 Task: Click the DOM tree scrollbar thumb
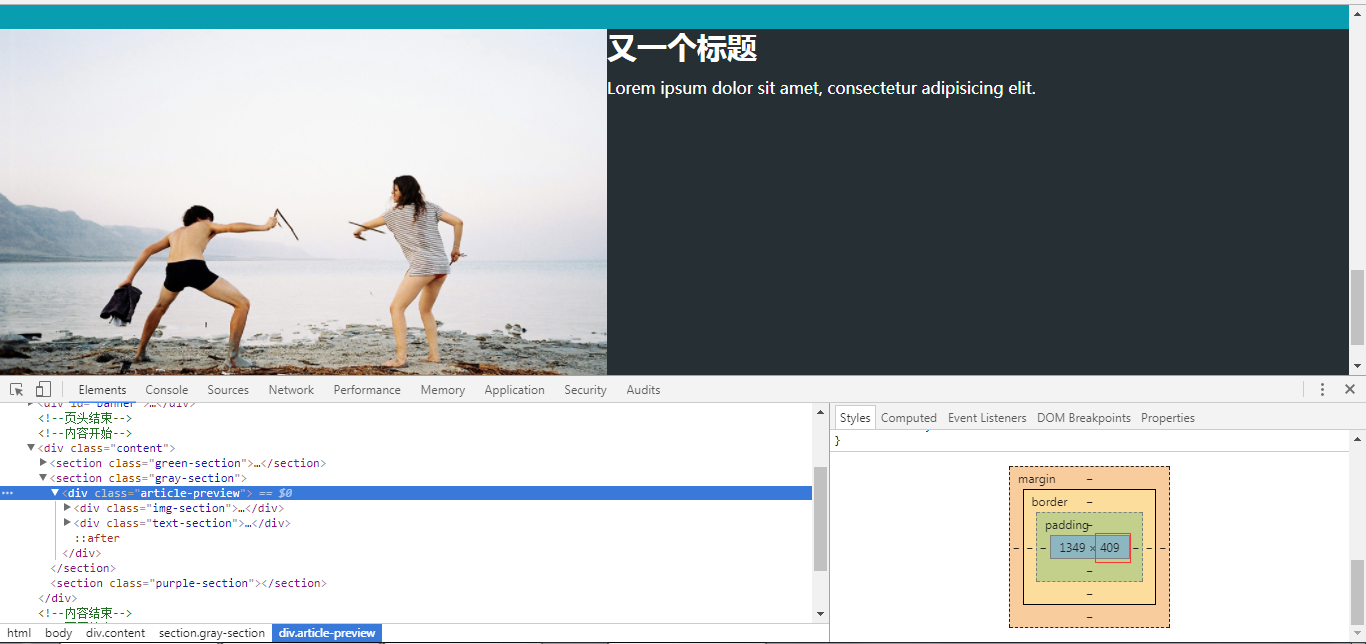[x=821, y=519]
